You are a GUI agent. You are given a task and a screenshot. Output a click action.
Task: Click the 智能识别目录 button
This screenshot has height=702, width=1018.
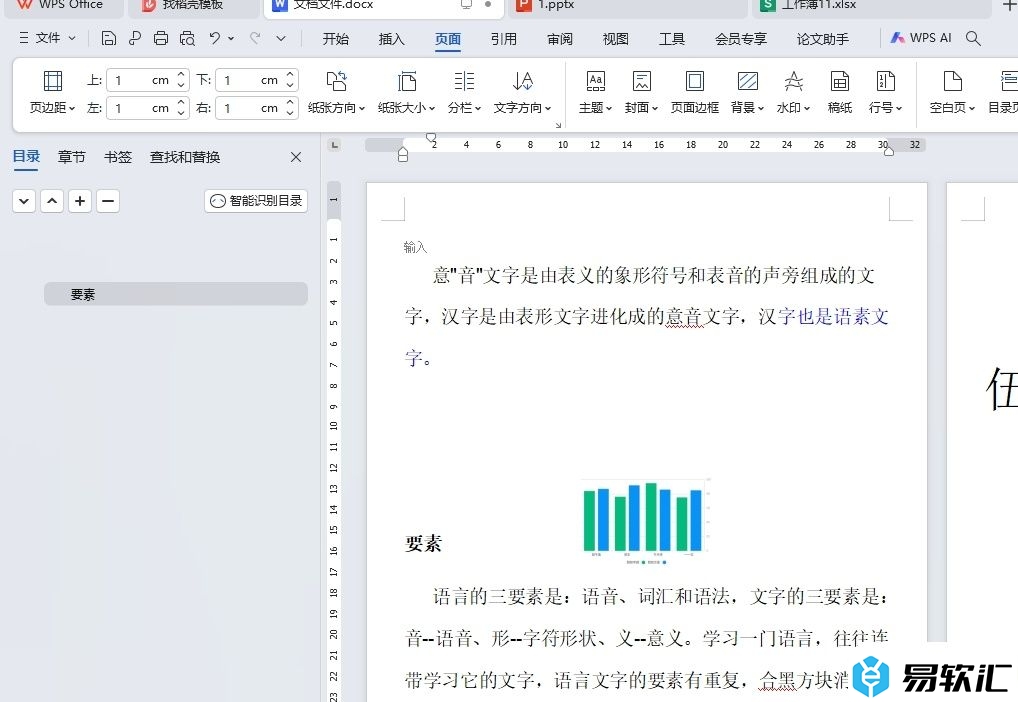point(256,201)
